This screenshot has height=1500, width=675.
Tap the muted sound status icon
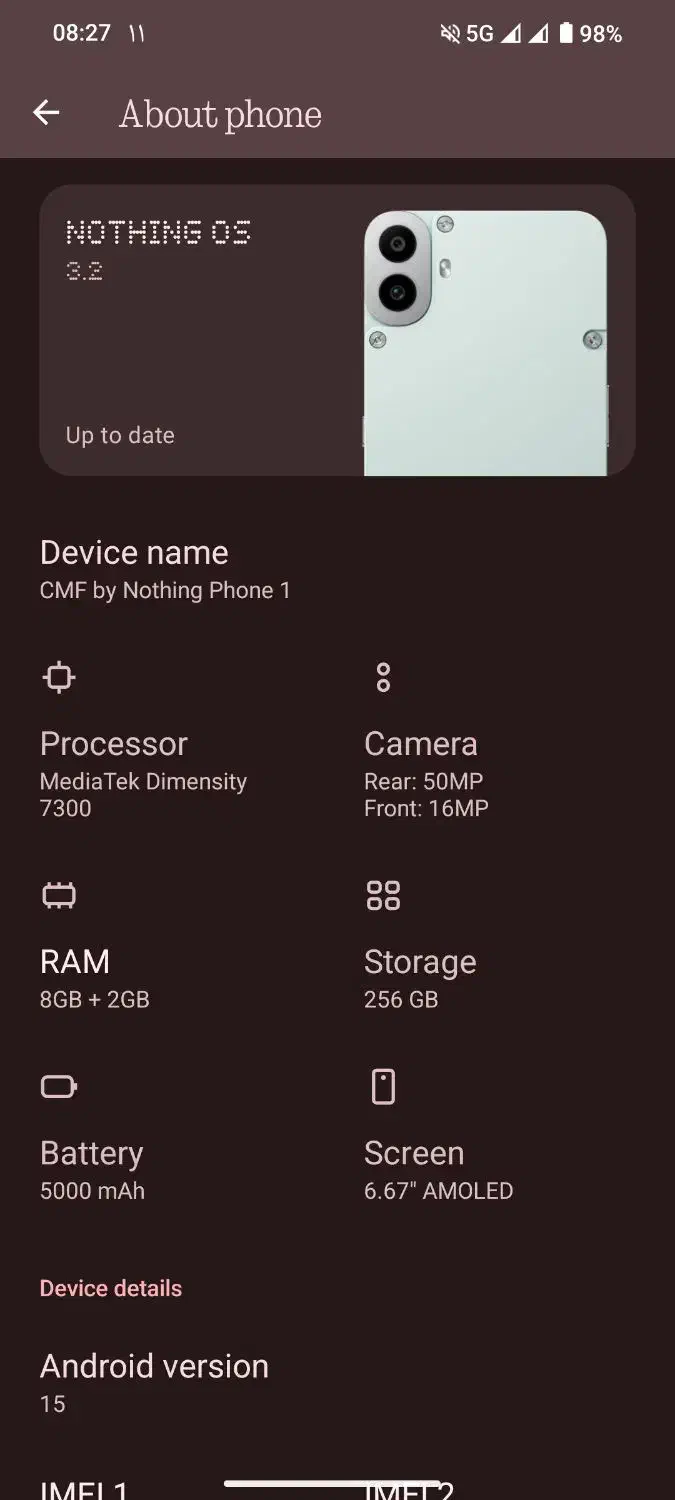450,34
